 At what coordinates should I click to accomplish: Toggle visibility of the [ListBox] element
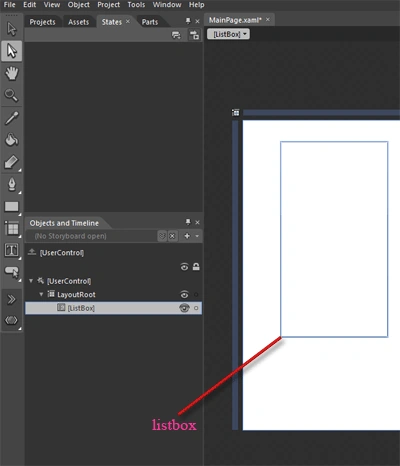click(184, 308)
